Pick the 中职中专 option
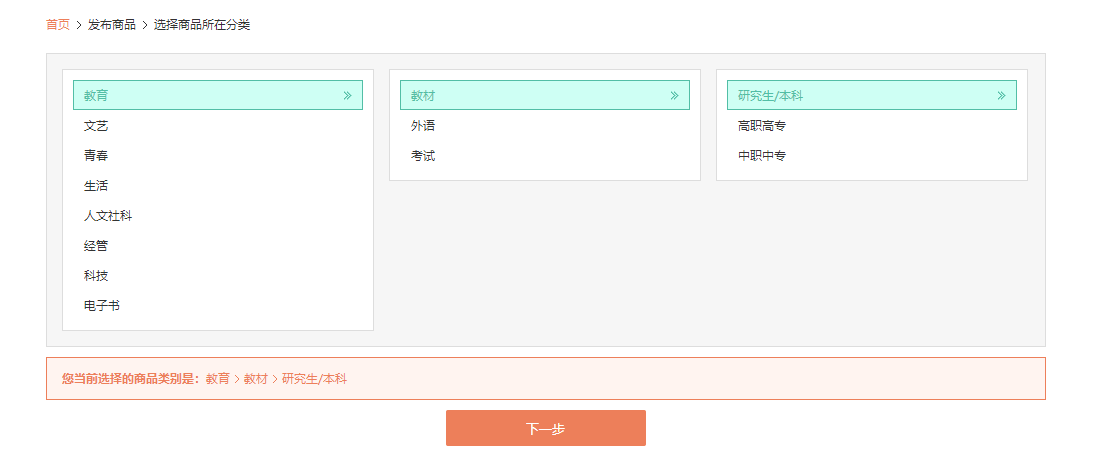1111x474 pixels. point(762,156)
